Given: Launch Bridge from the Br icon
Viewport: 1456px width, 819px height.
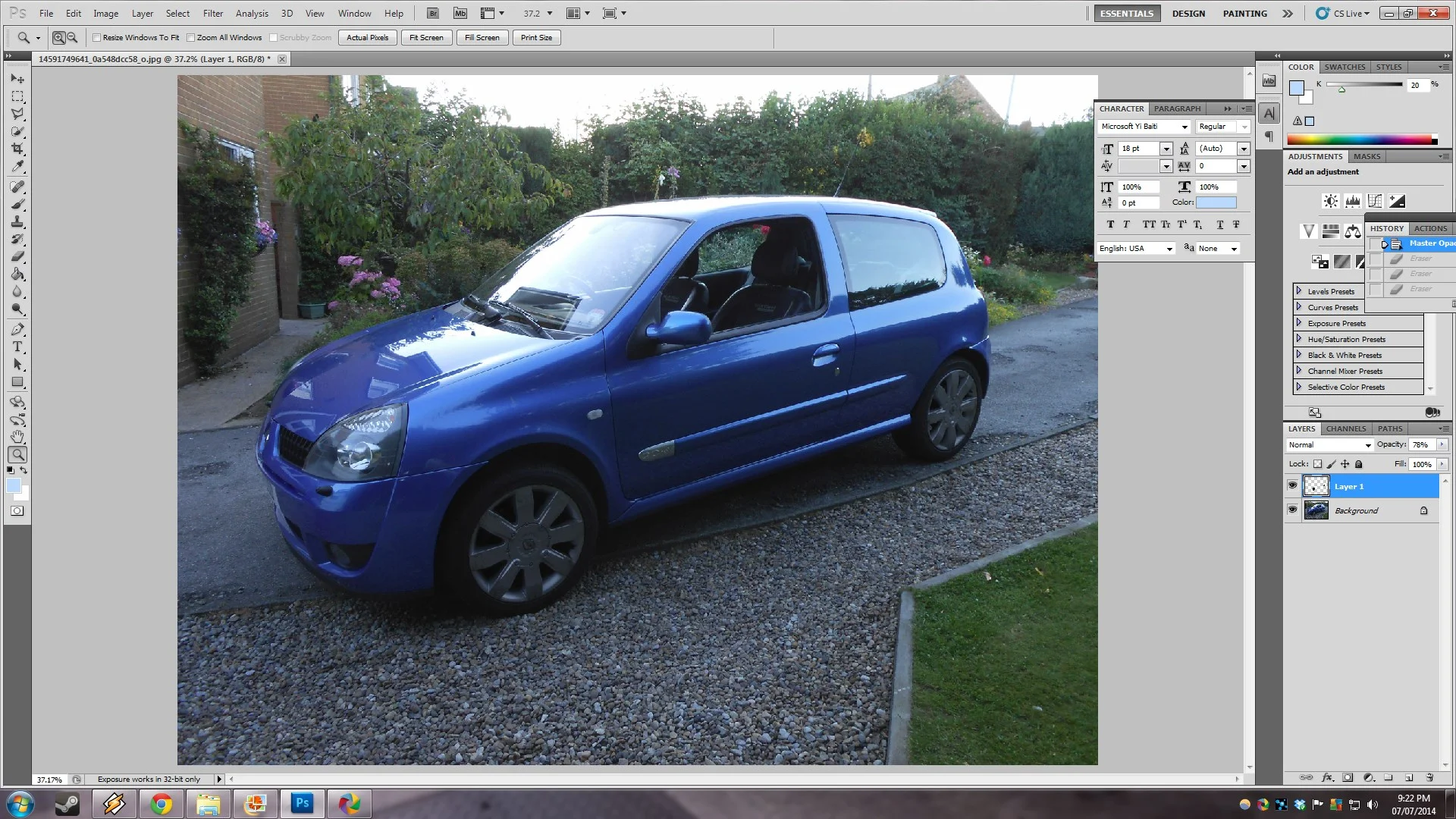Looking at the screenshot, I should pyautogui.click(x=432, y=13).
